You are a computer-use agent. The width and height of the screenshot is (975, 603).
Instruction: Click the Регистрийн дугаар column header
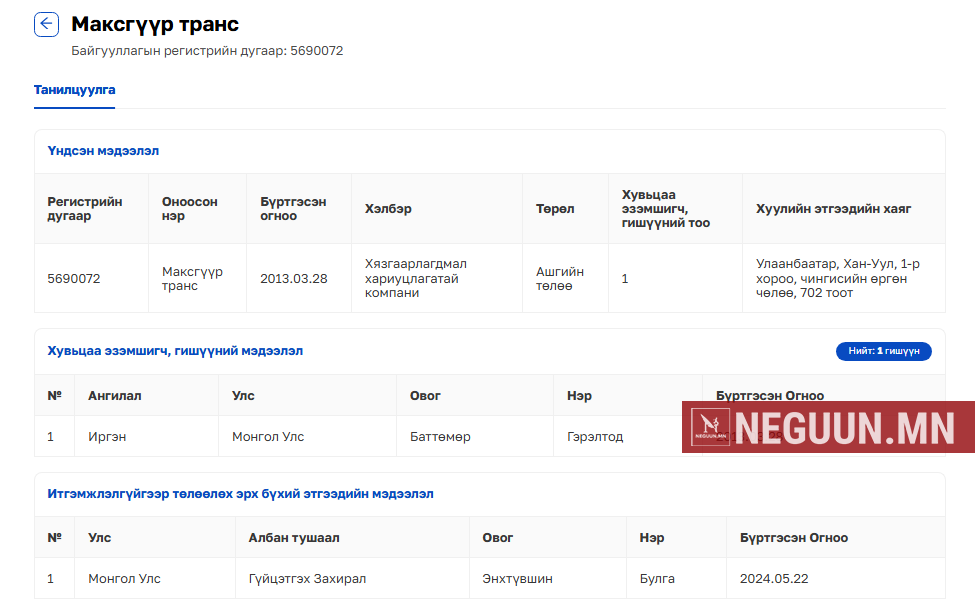pos(85,209)
